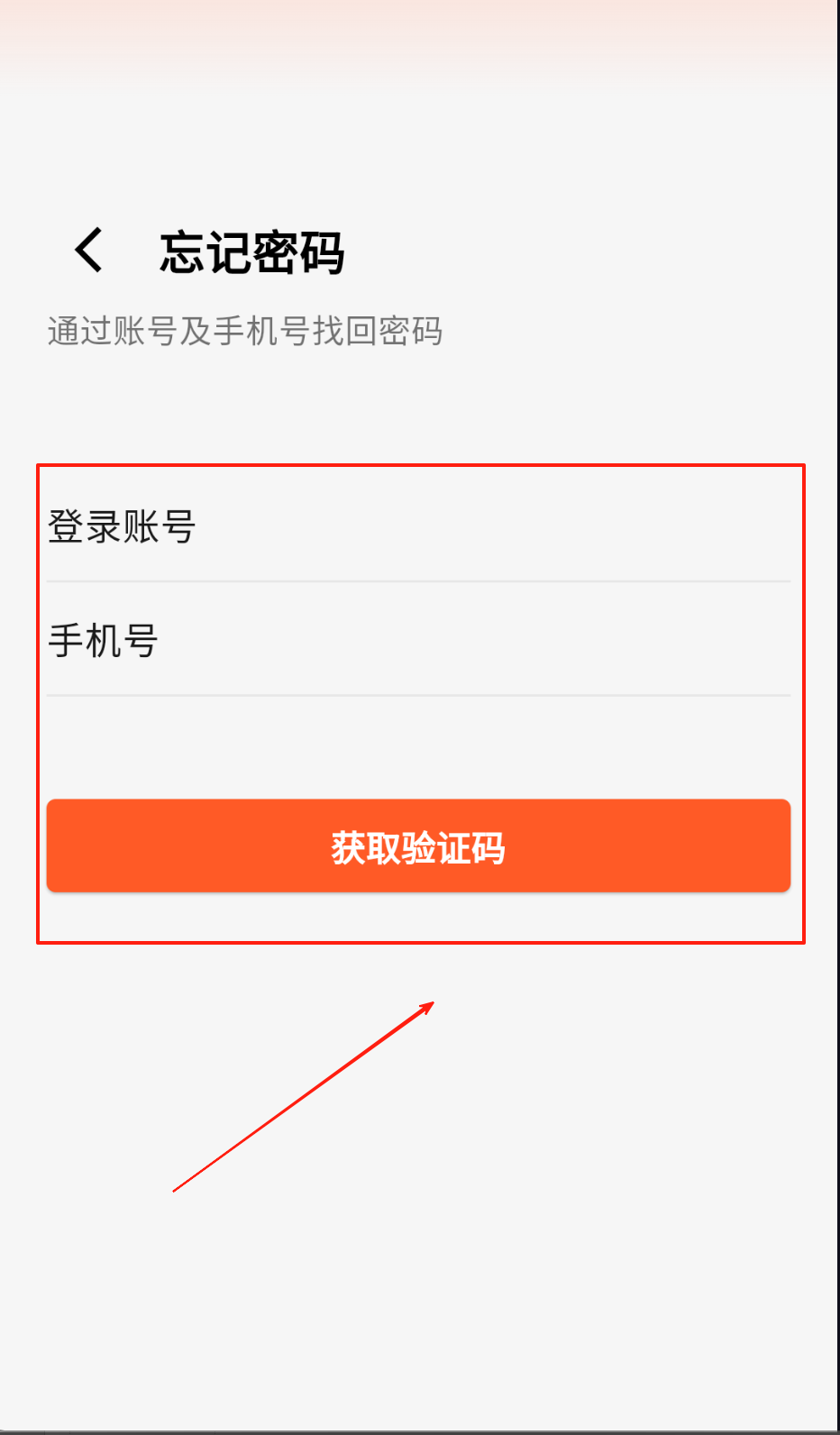Click the 忘记密码 page title
This screenshot has height=1435, width=840.
tap(252, 251)
